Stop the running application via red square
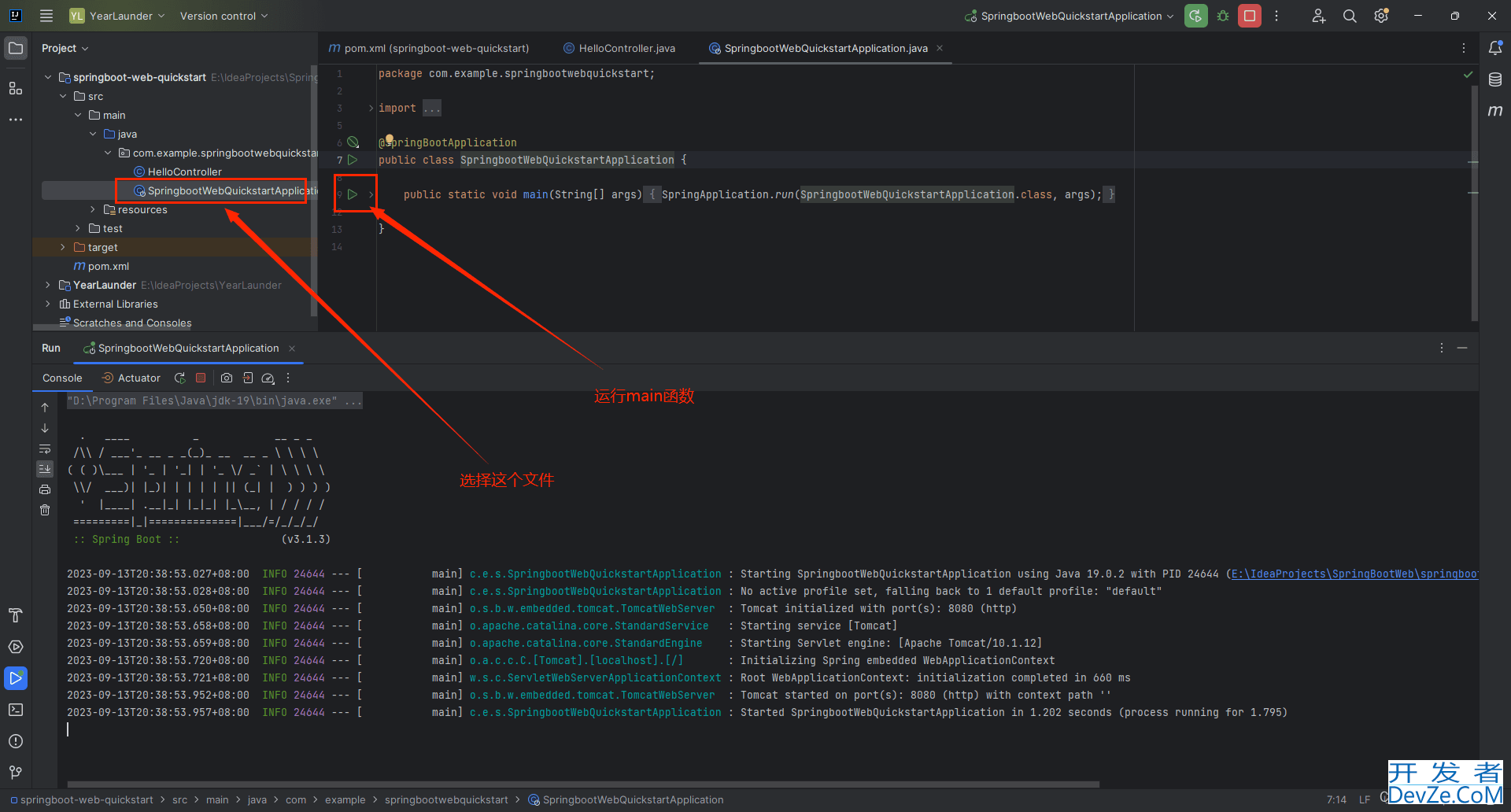1511x812 pixels. (1249, 16)
